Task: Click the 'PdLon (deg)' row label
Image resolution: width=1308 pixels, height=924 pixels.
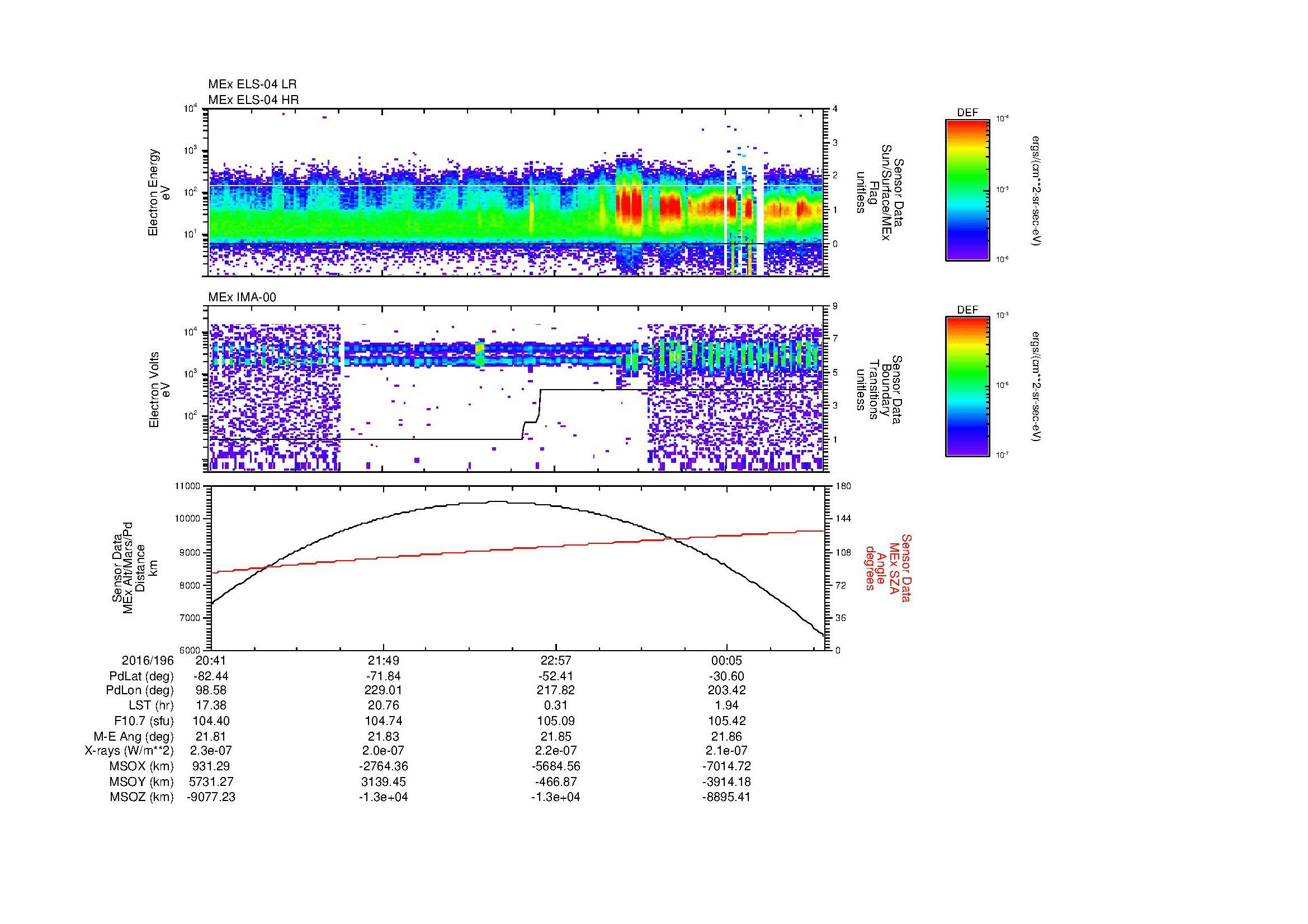Action: click(141, 690)
